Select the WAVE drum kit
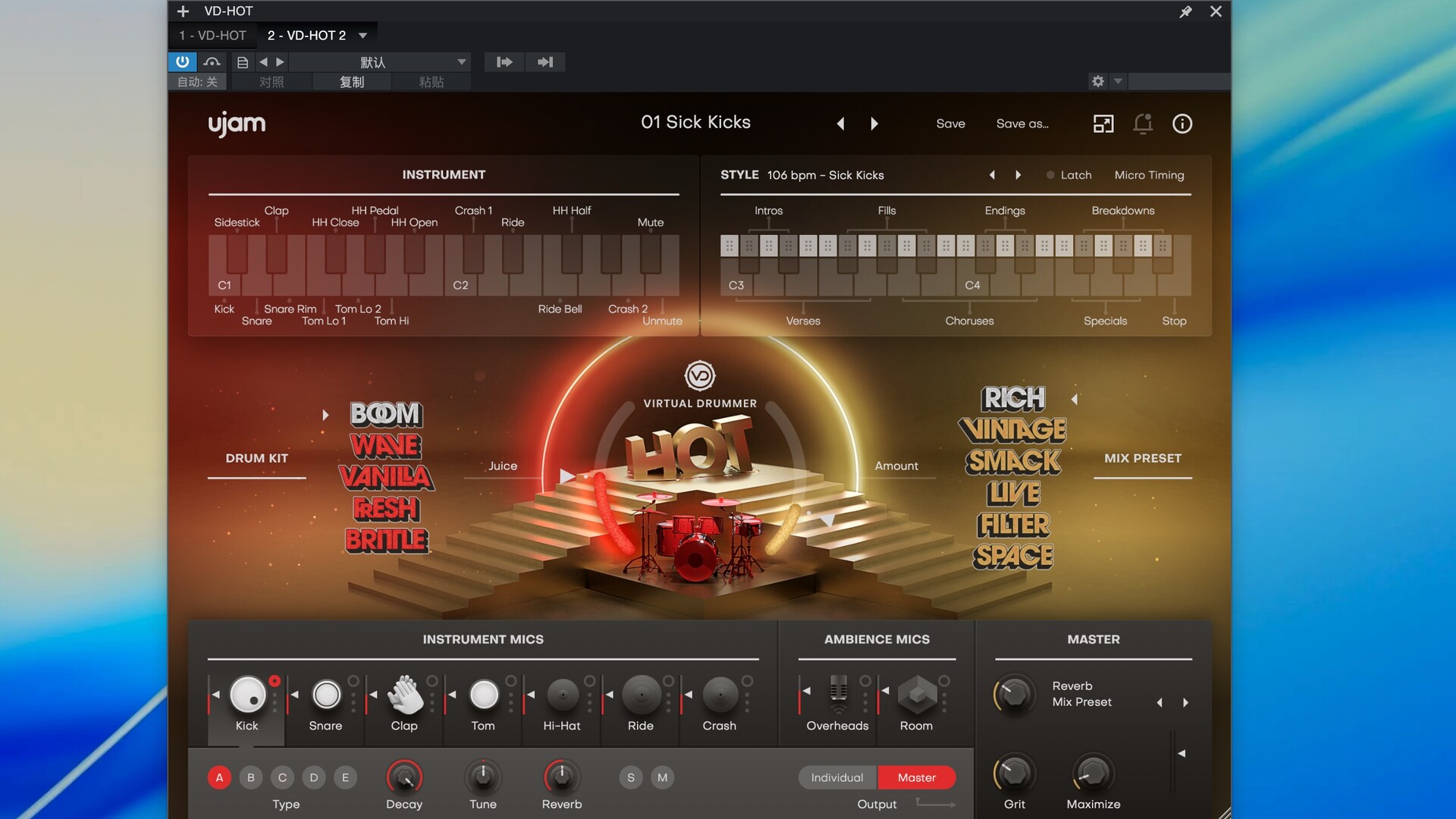Screen dimensions: 1456x819 click(386, 446)
